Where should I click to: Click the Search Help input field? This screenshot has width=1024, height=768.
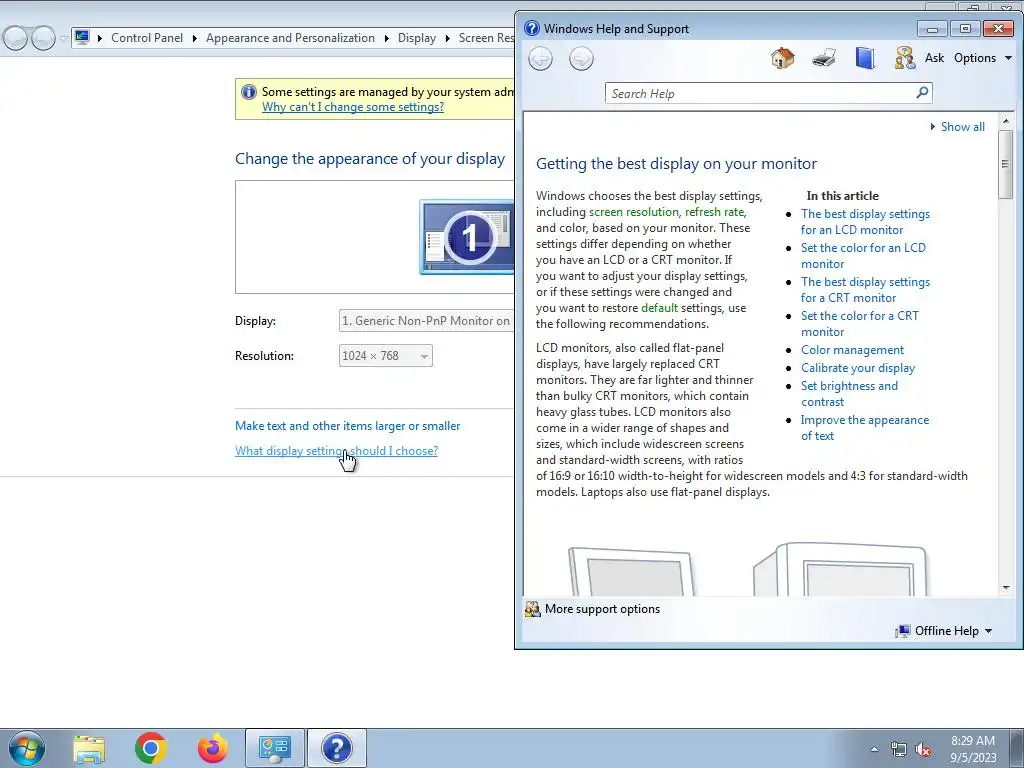pyautogui.click(x=761, y=93)
